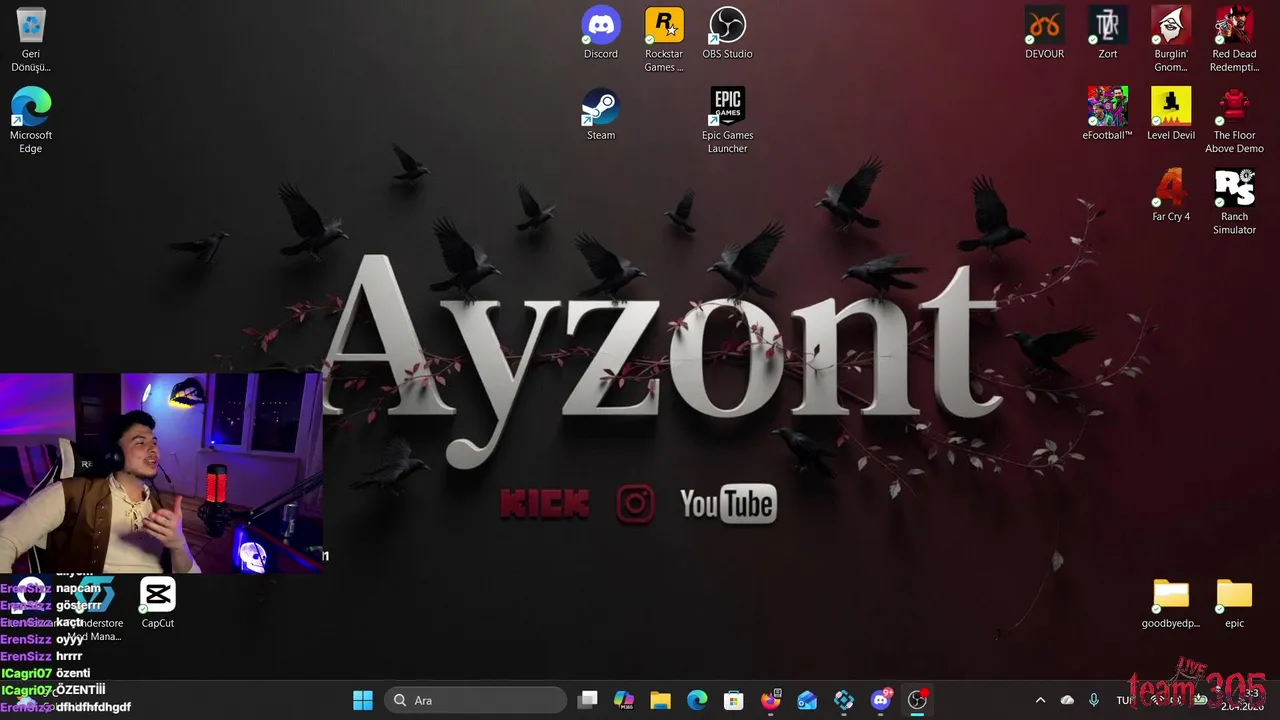Launch Discord from the desktop

[x=601, y=33]
